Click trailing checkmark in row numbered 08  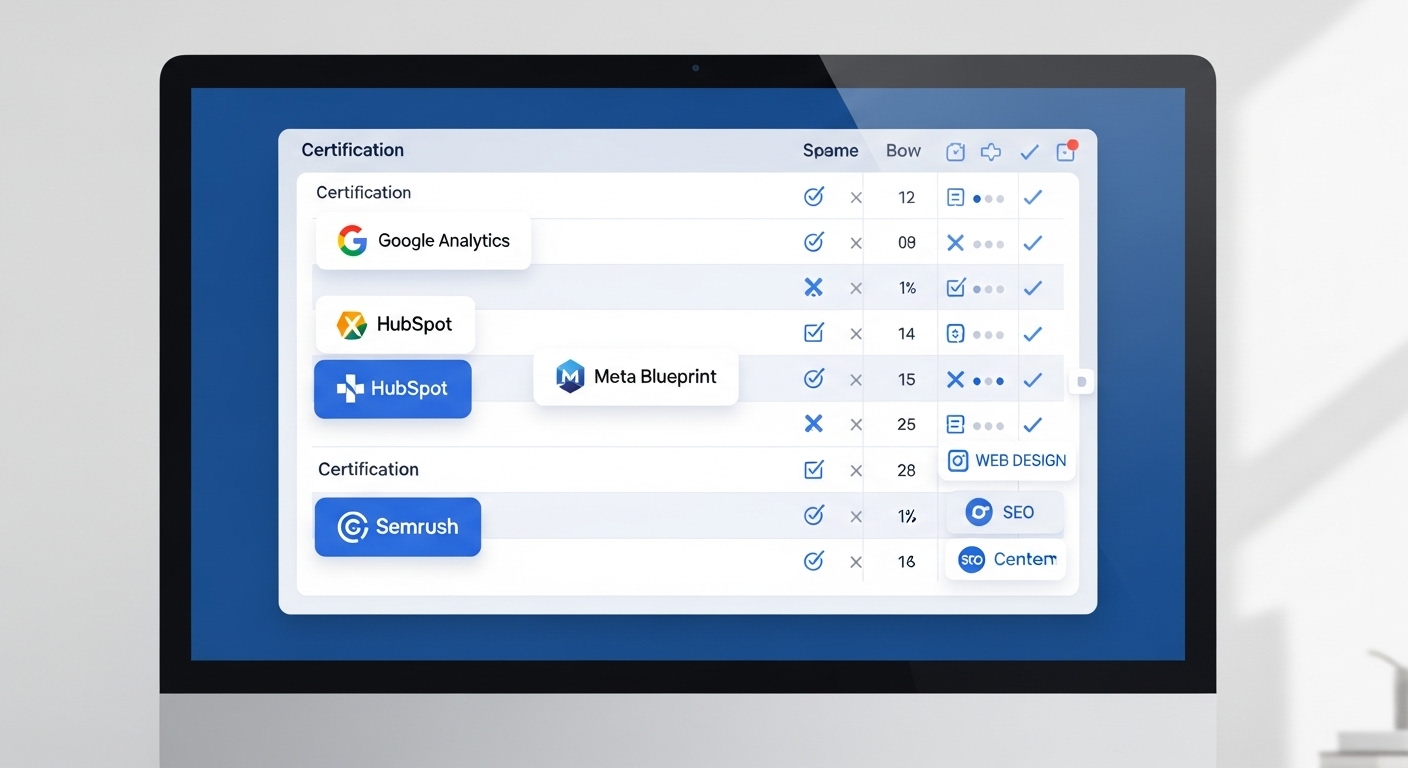tap(1033, 243)
